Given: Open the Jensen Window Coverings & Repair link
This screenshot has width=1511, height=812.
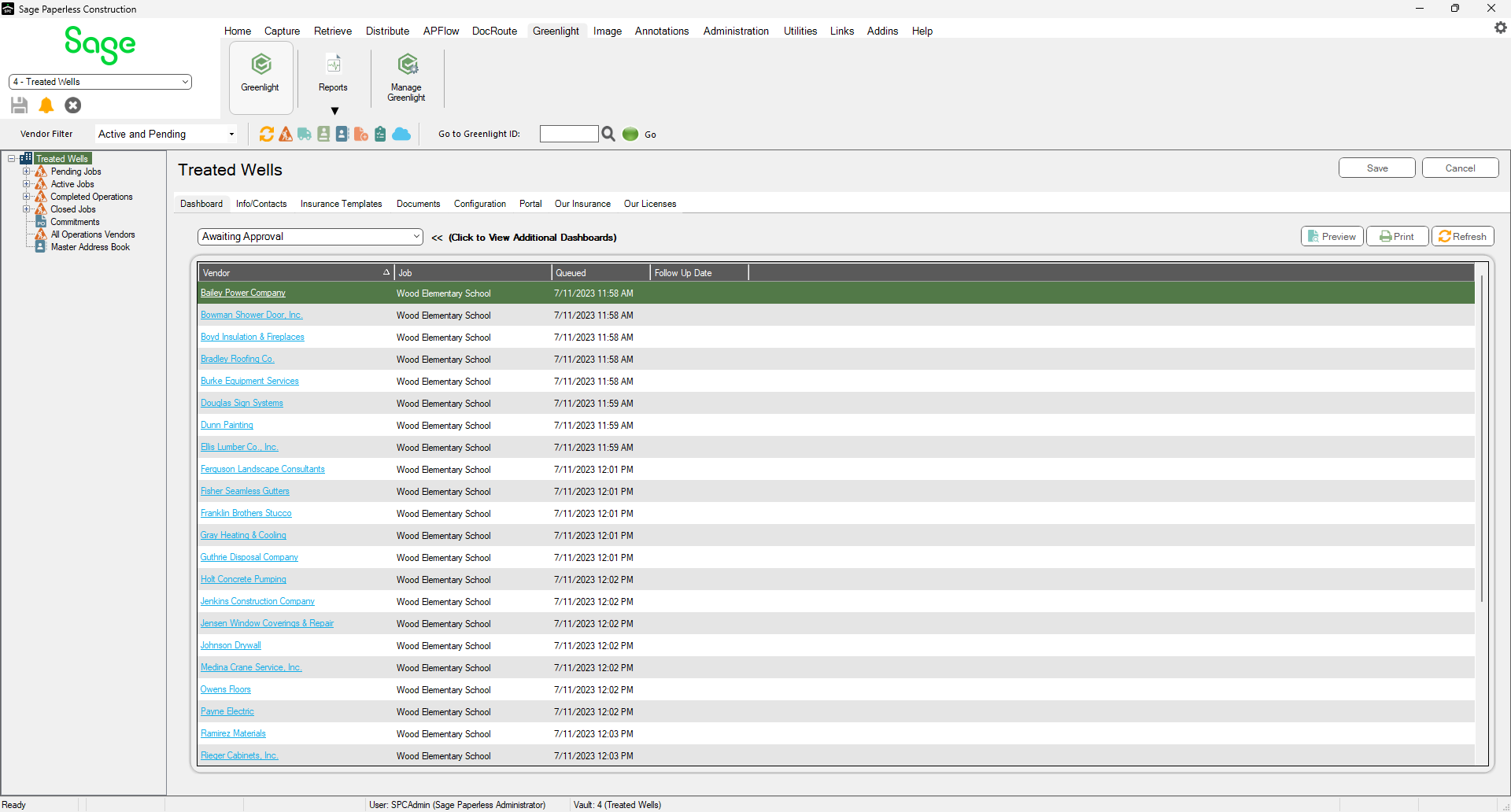Looking at the screenshot, I should point(267,624).
